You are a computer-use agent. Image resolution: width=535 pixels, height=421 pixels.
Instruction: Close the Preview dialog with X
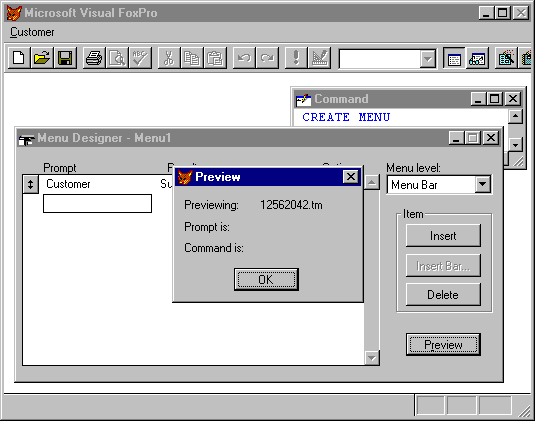[x=350, y=177]
